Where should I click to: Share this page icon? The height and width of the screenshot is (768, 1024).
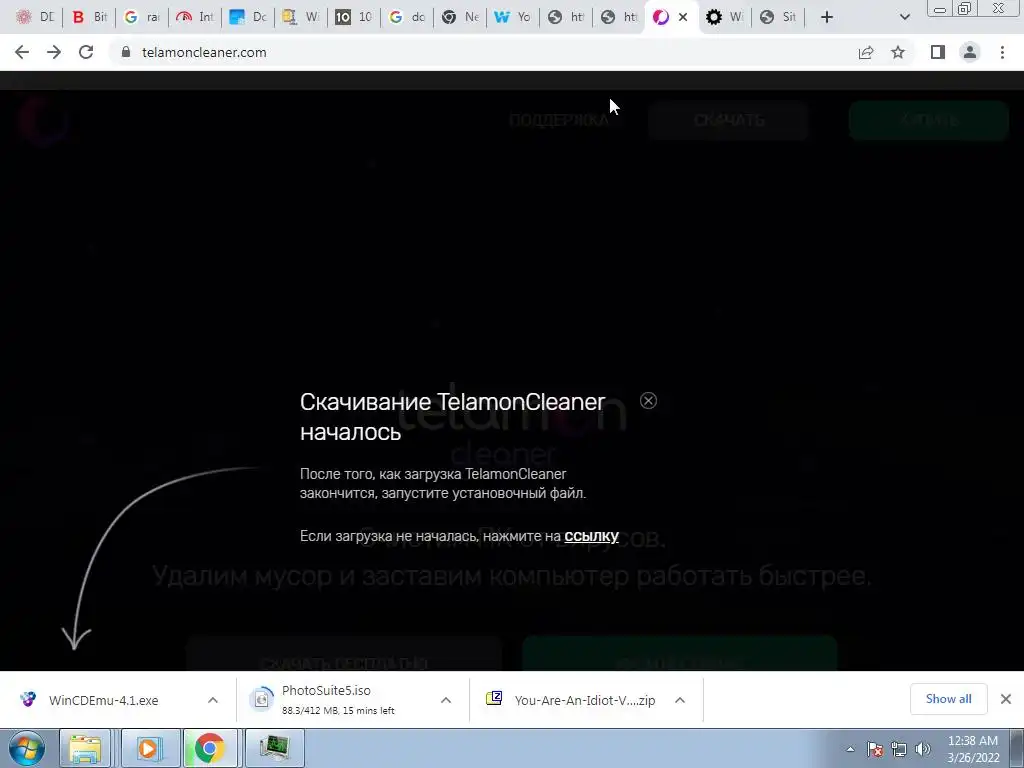(866, 52)
